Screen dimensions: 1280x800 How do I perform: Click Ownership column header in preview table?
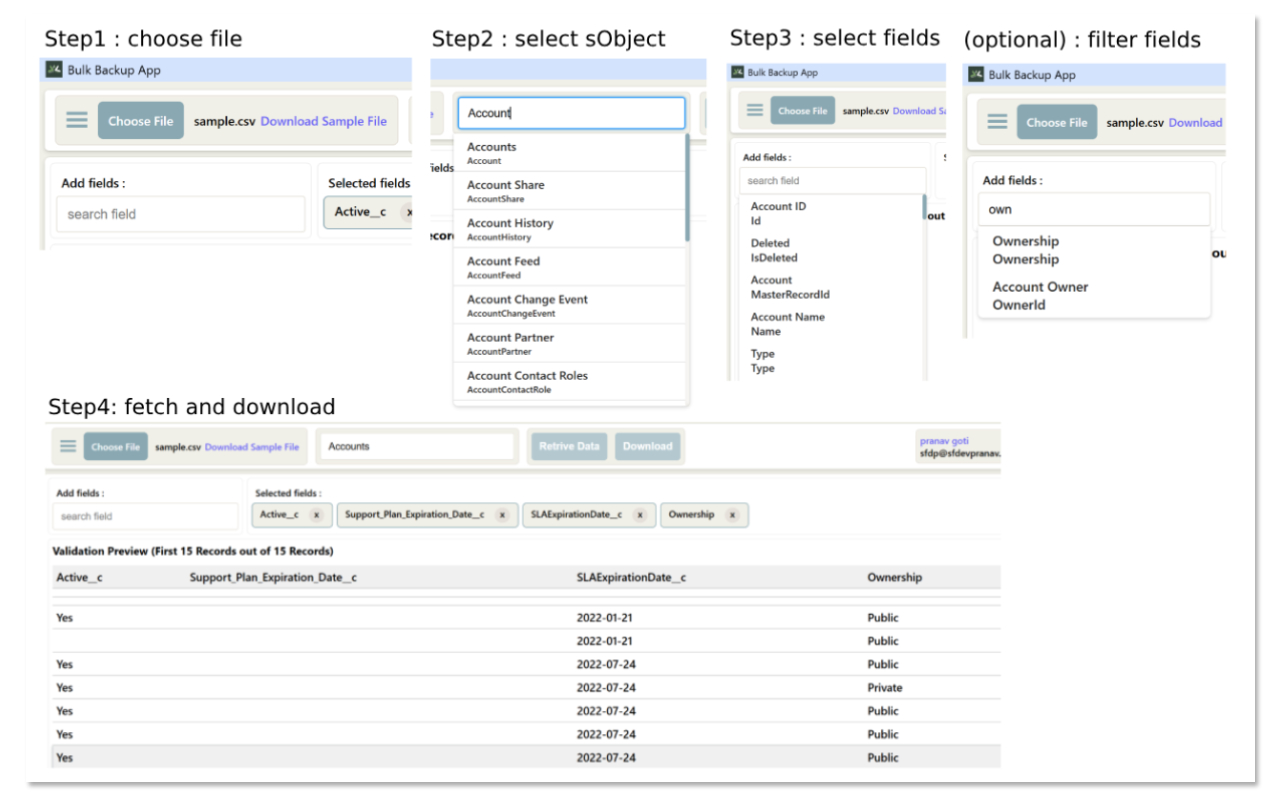pos(894,577)
